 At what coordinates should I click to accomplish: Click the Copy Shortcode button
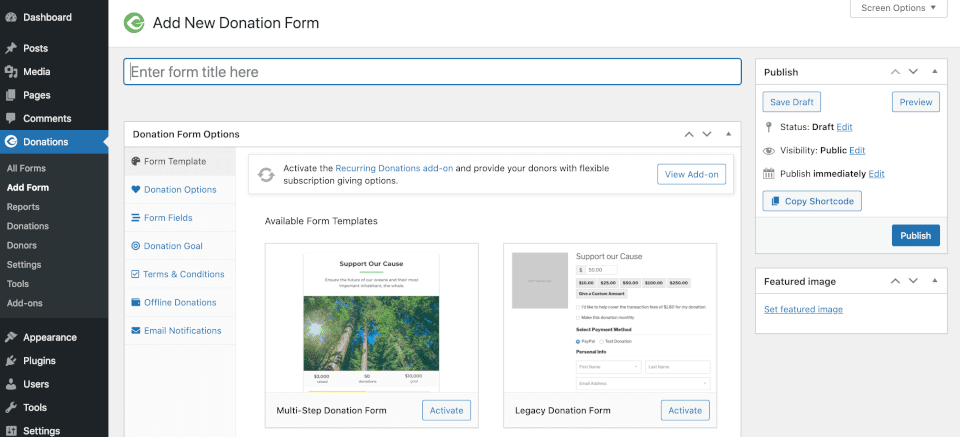click(812, 201)
